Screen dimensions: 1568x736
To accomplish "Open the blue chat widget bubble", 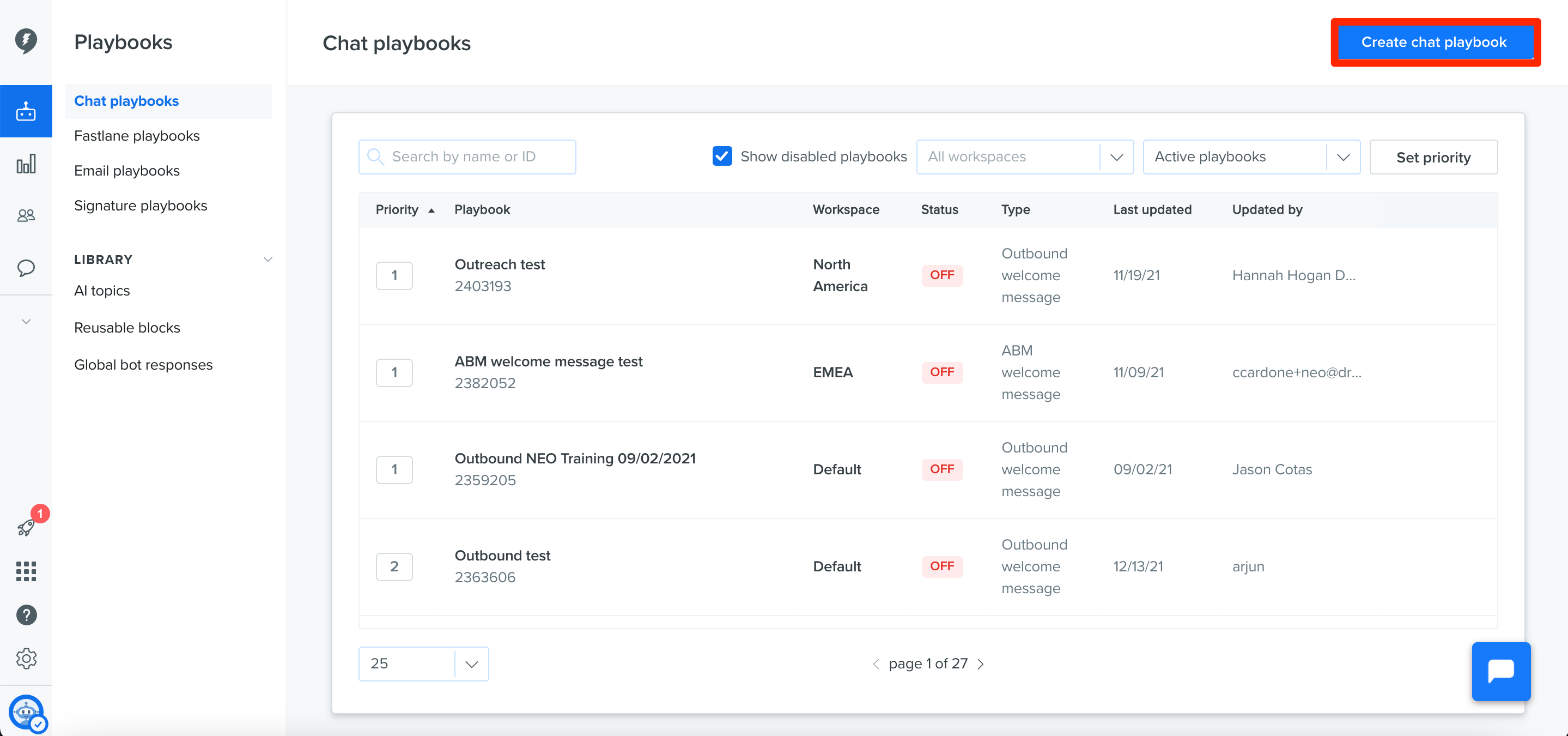I will 1501,672.
